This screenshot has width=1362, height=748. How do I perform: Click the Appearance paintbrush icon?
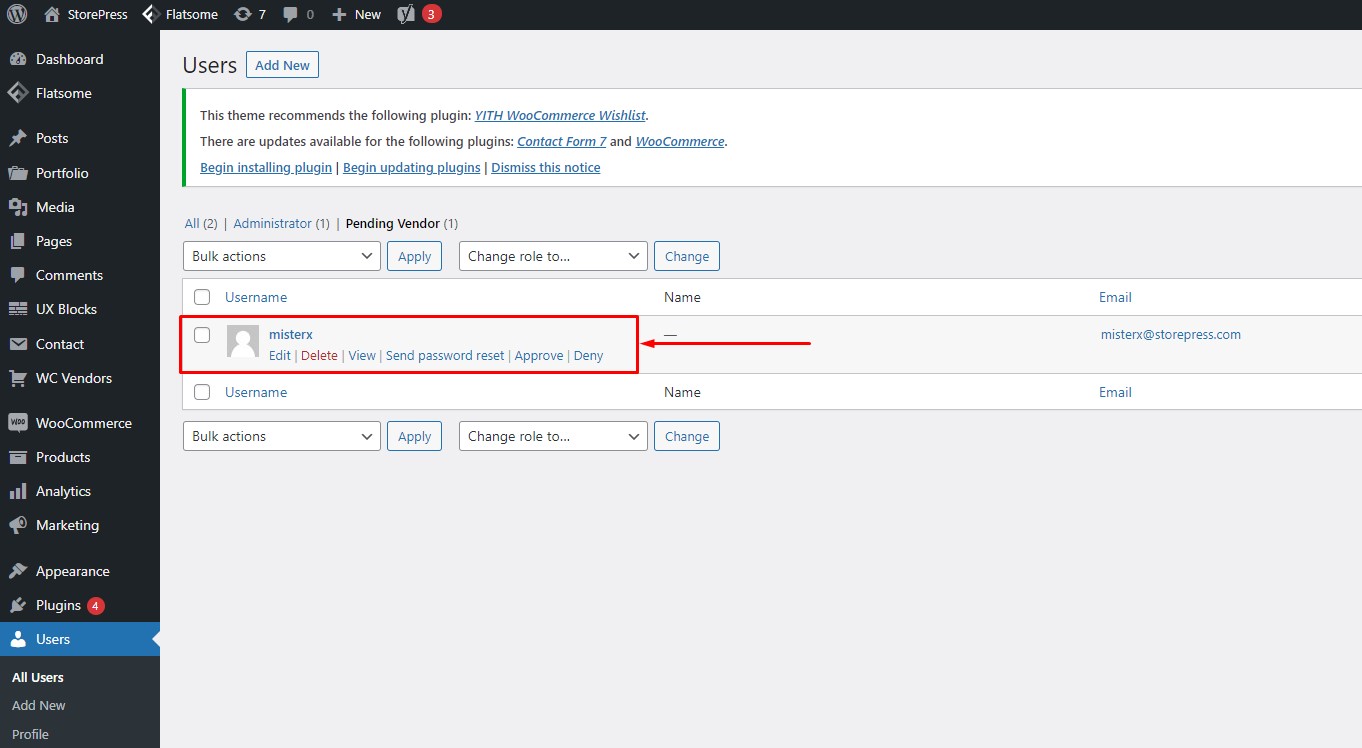pyautogui.click(x=18, y=571)
